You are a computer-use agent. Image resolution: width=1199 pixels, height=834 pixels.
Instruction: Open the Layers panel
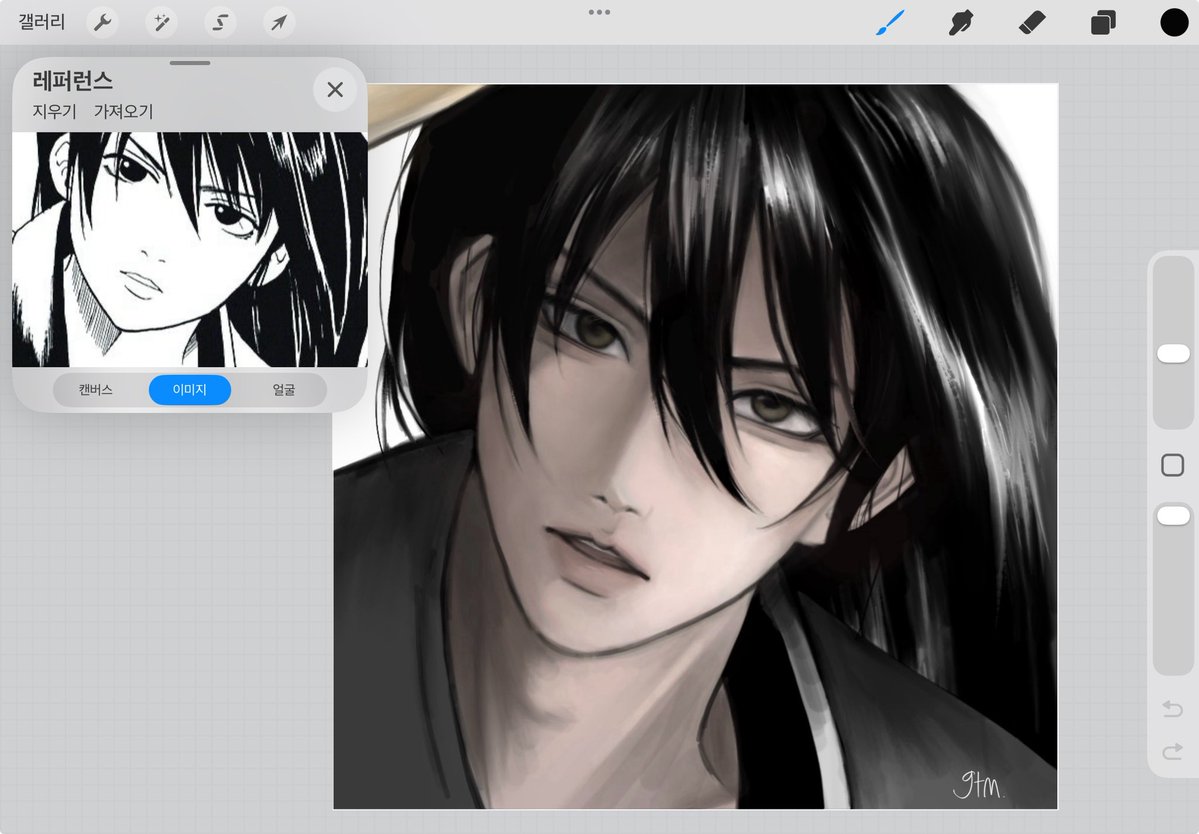coord(1103,23)
